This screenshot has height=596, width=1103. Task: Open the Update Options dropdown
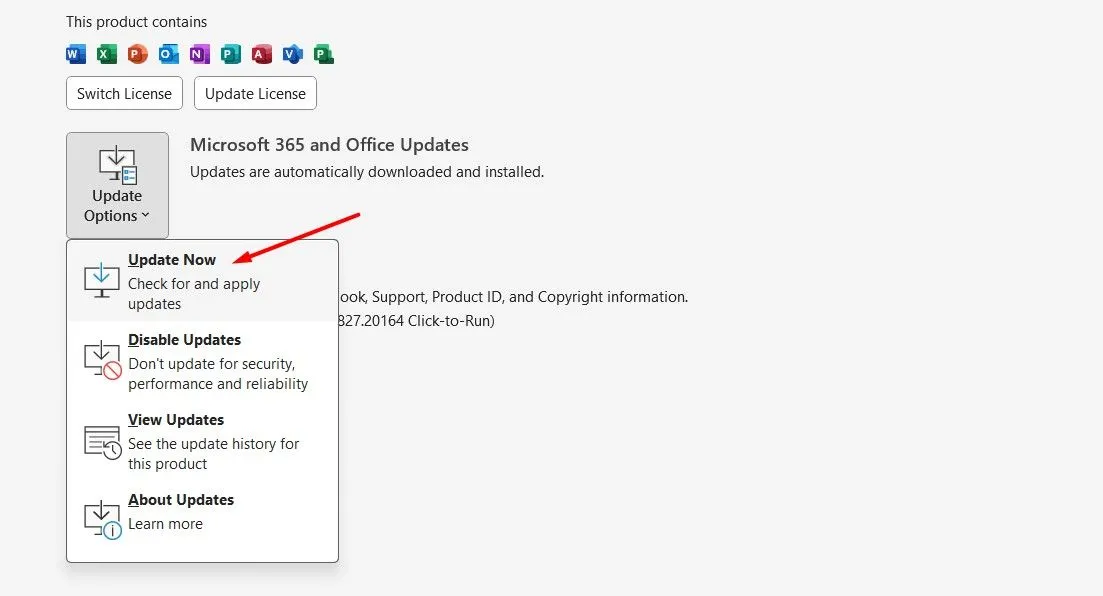[x=117, y=185]
